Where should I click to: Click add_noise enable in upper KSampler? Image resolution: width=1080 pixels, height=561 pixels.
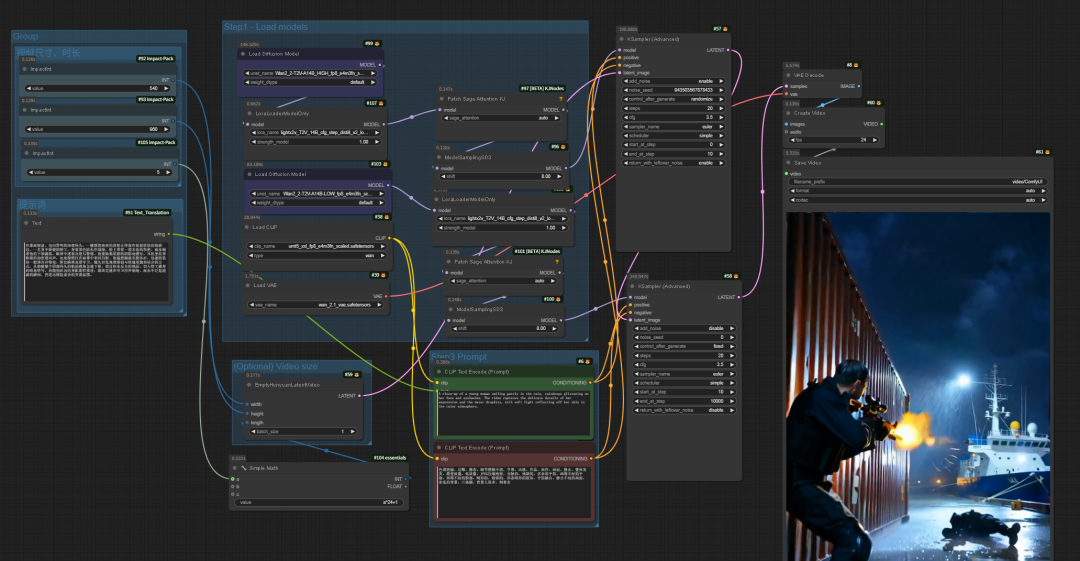674,81
